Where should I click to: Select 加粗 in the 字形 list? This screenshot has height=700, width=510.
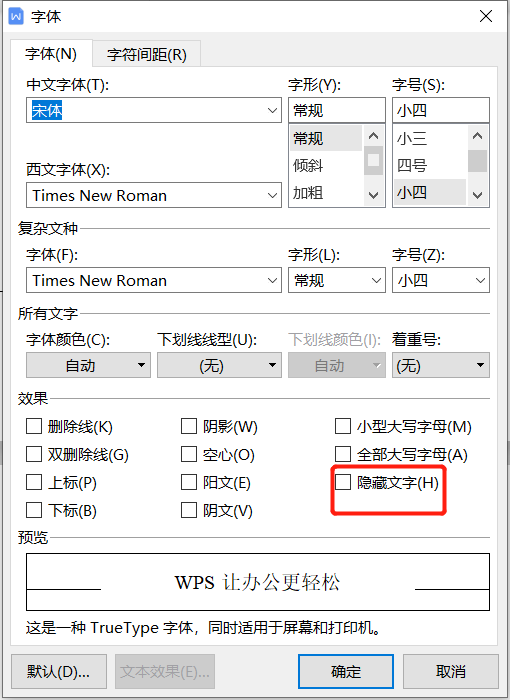(326, 193)
